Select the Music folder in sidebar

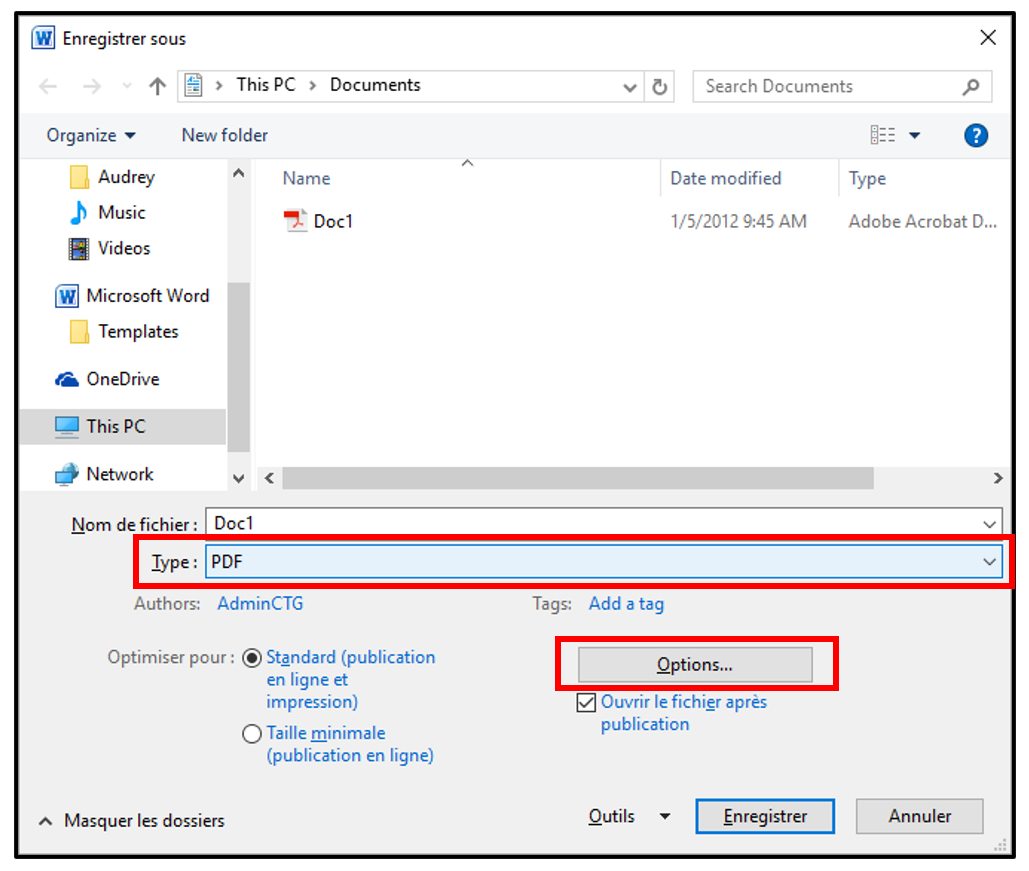coord(121,213)
